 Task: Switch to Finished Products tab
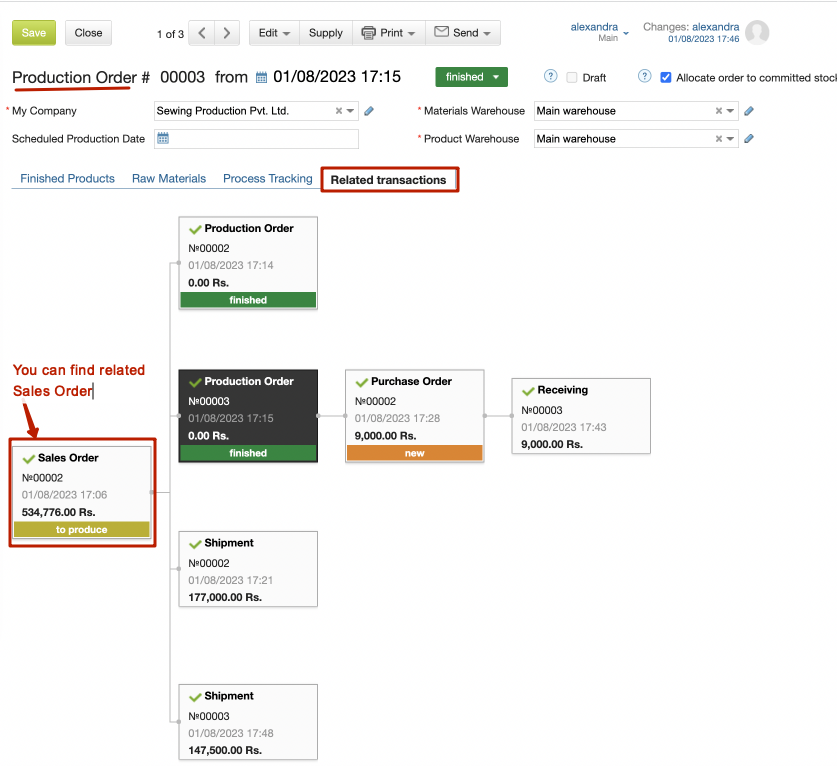click(67, 179)
